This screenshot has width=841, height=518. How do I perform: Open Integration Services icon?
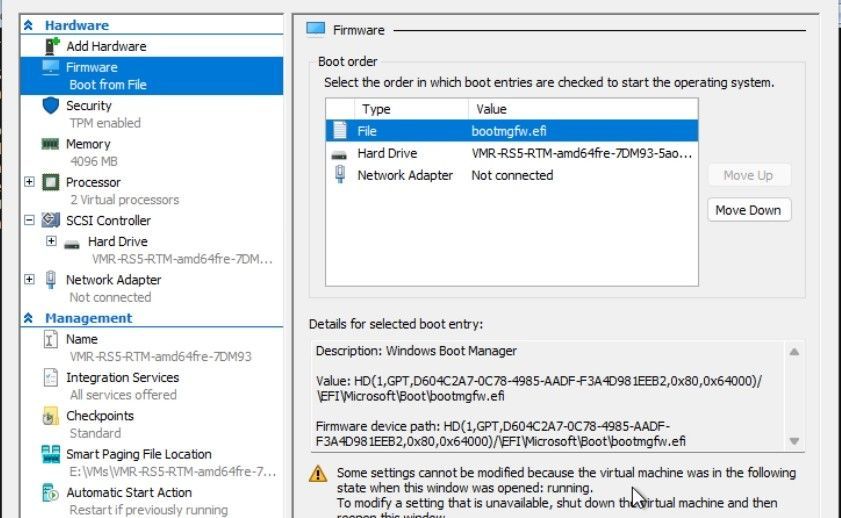pos(50,378)
